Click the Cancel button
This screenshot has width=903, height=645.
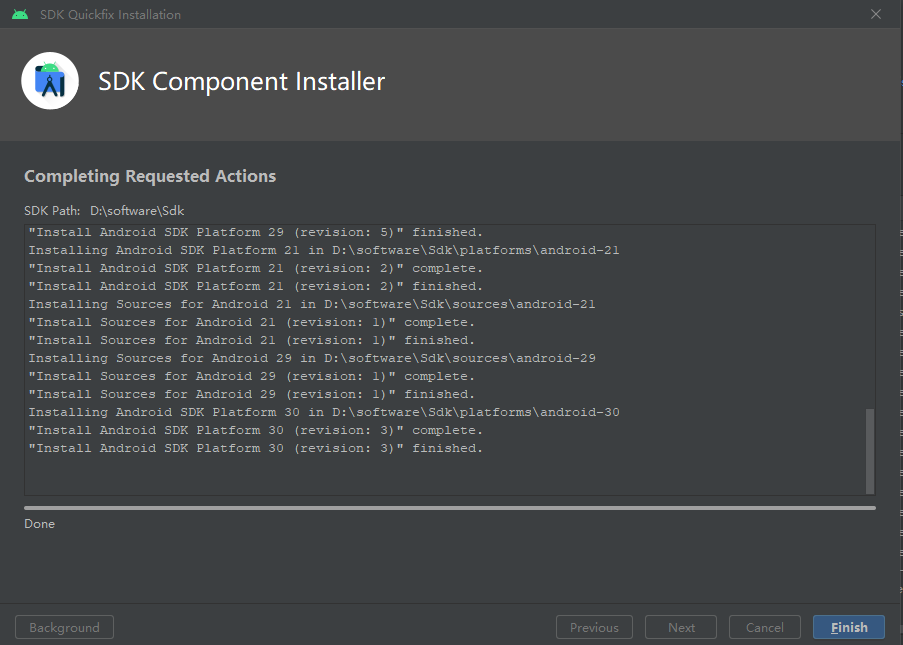[x=764, y=627]
